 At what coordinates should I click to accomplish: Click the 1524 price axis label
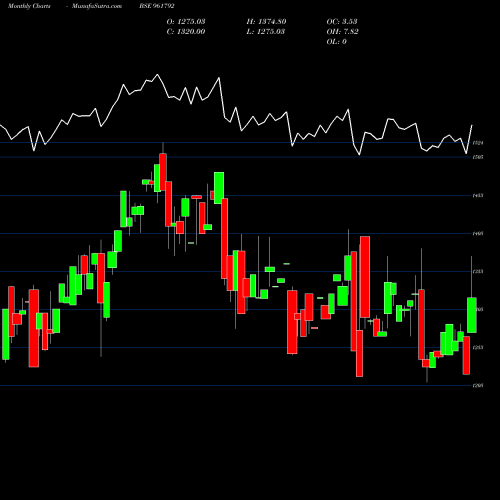478,143
